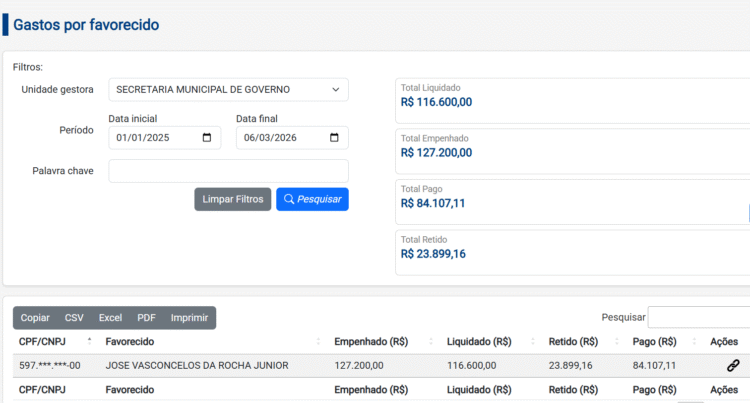Open the calendar picker for Data final
750x403 pixels.
coord(335,138)
